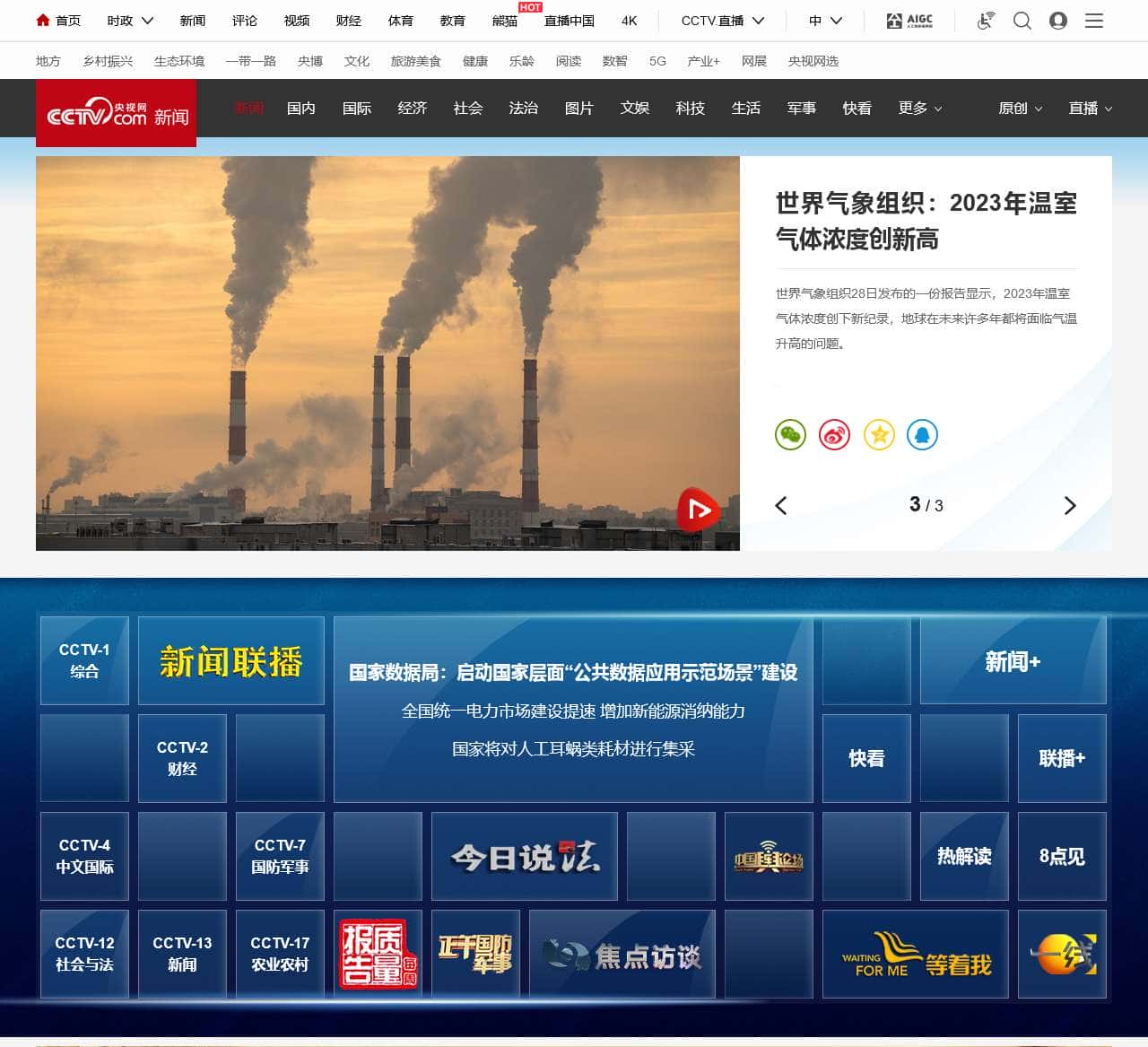Open the 更多 menu in news navigation
Screen dimensions: 1148x1047
point(920,109)
